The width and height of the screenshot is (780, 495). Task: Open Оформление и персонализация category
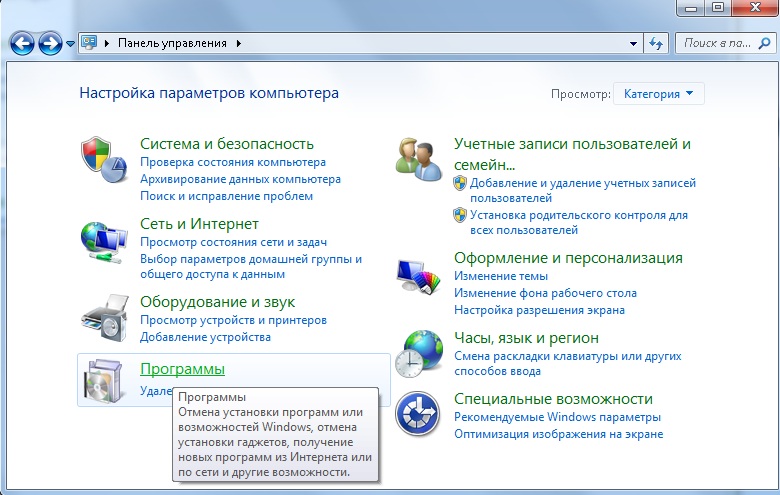pos(568,258)
